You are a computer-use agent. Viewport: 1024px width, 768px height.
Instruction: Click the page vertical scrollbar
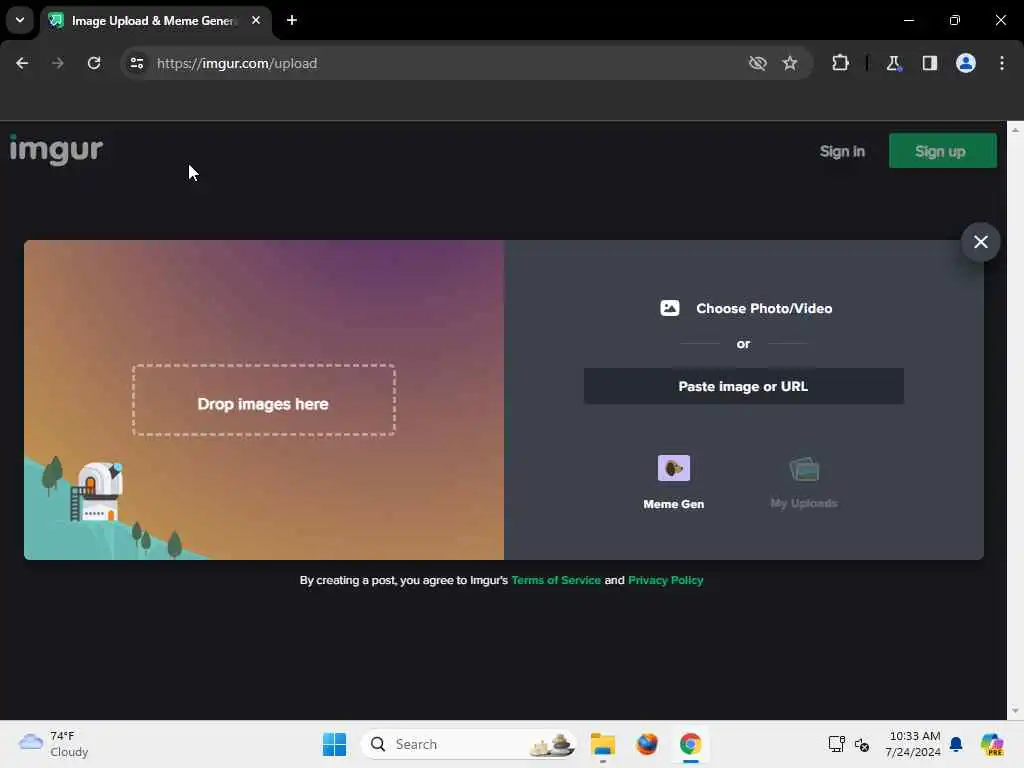1015,420
